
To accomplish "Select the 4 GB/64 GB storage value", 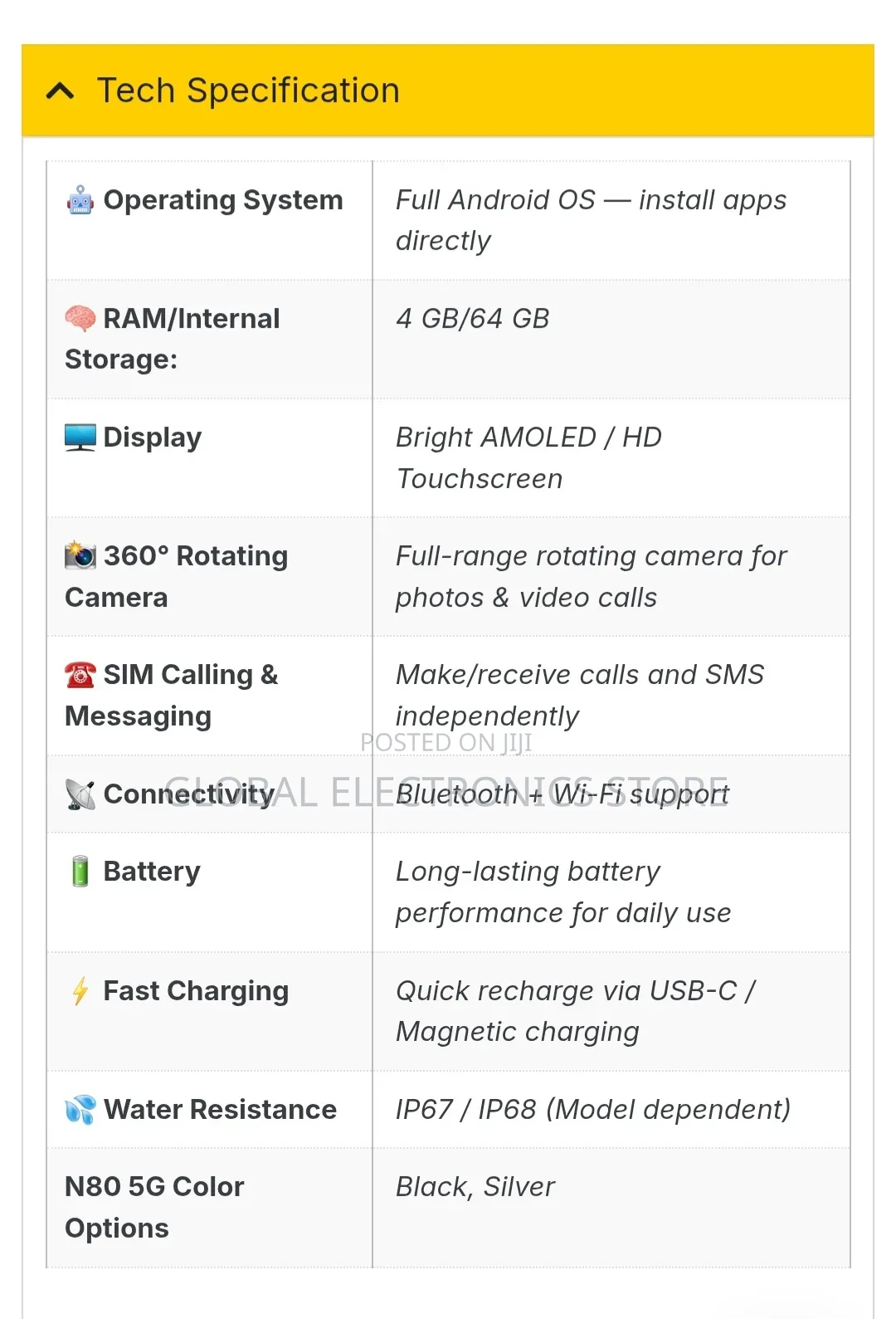I will coord(473,319).
